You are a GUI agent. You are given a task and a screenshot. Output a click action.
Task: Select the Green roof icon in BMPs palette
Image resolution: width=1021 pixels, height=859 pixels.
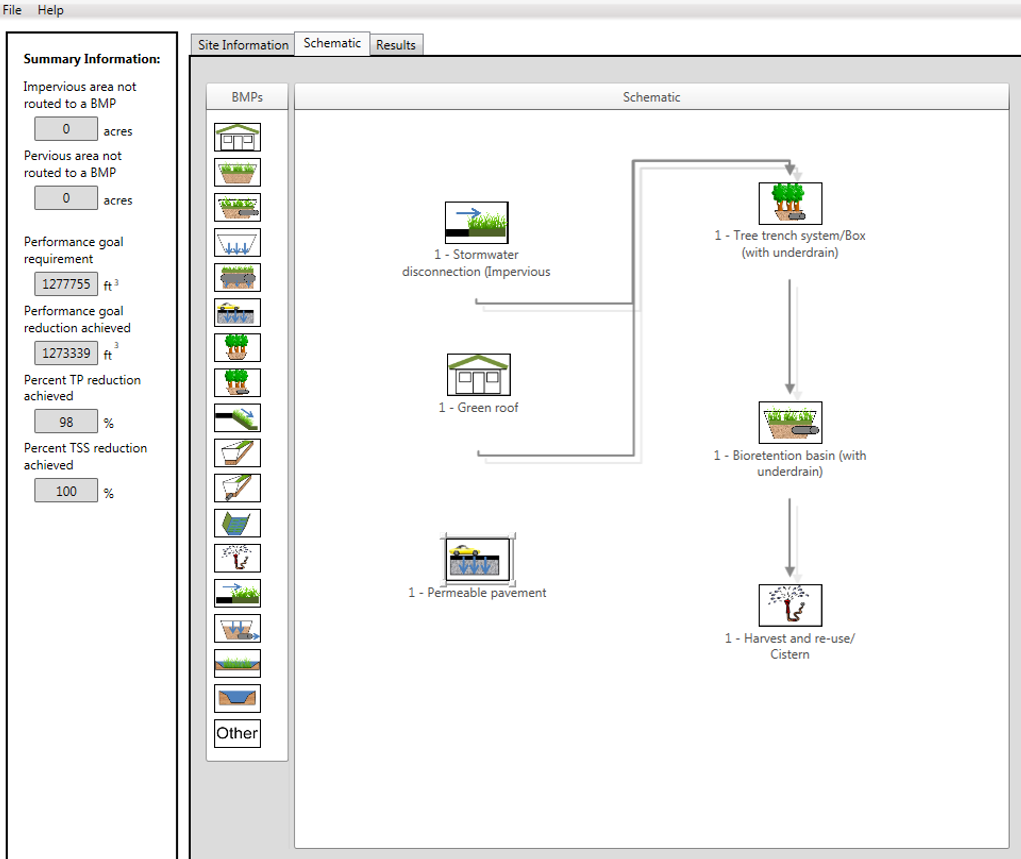click(x=237, y=137)
